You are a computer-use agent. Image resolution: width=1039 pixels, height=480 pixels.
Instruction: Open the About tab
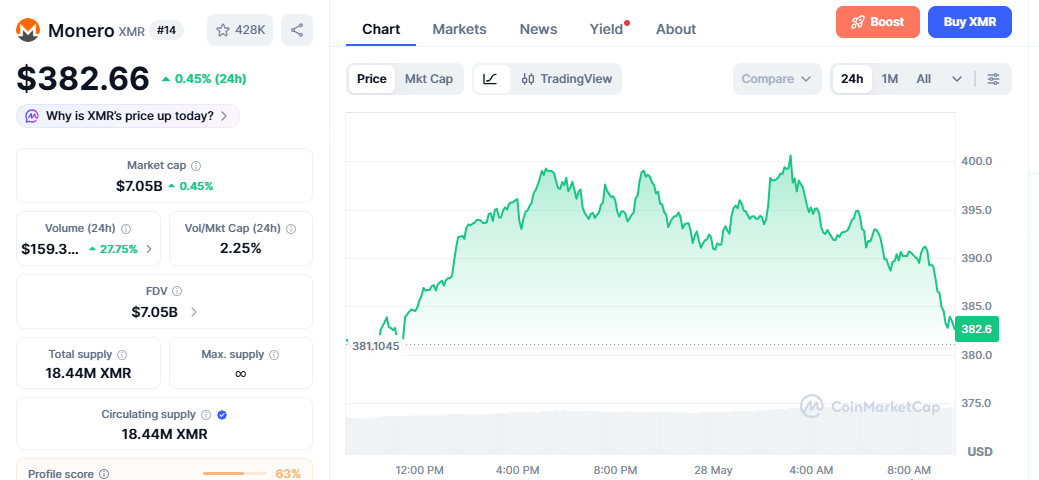click(676, 29)
